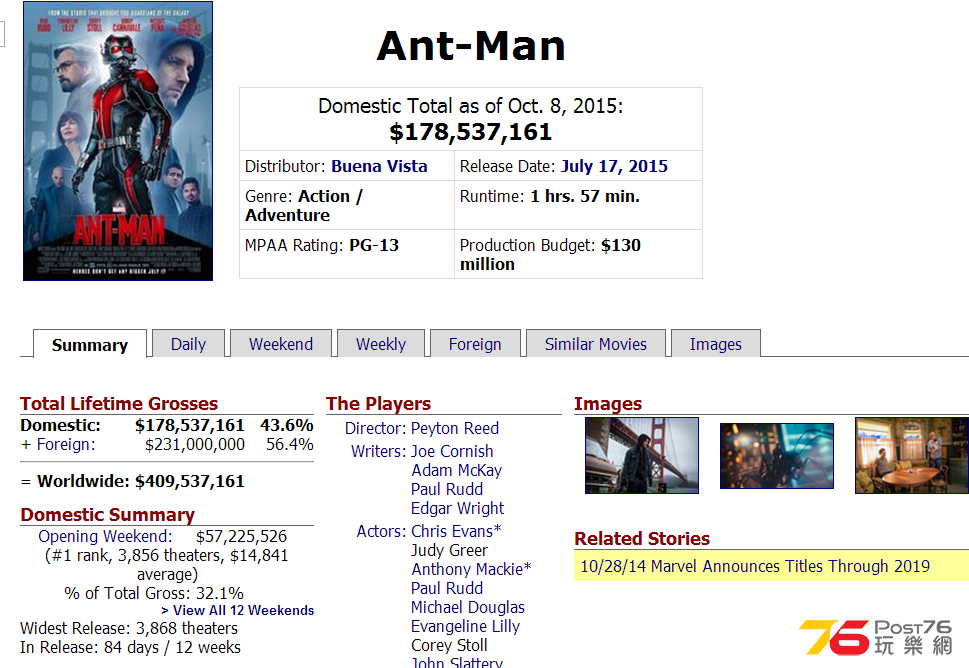Open the blue ant close-up thumbnail
Screen dimensions: 969x668
point(777,456)
